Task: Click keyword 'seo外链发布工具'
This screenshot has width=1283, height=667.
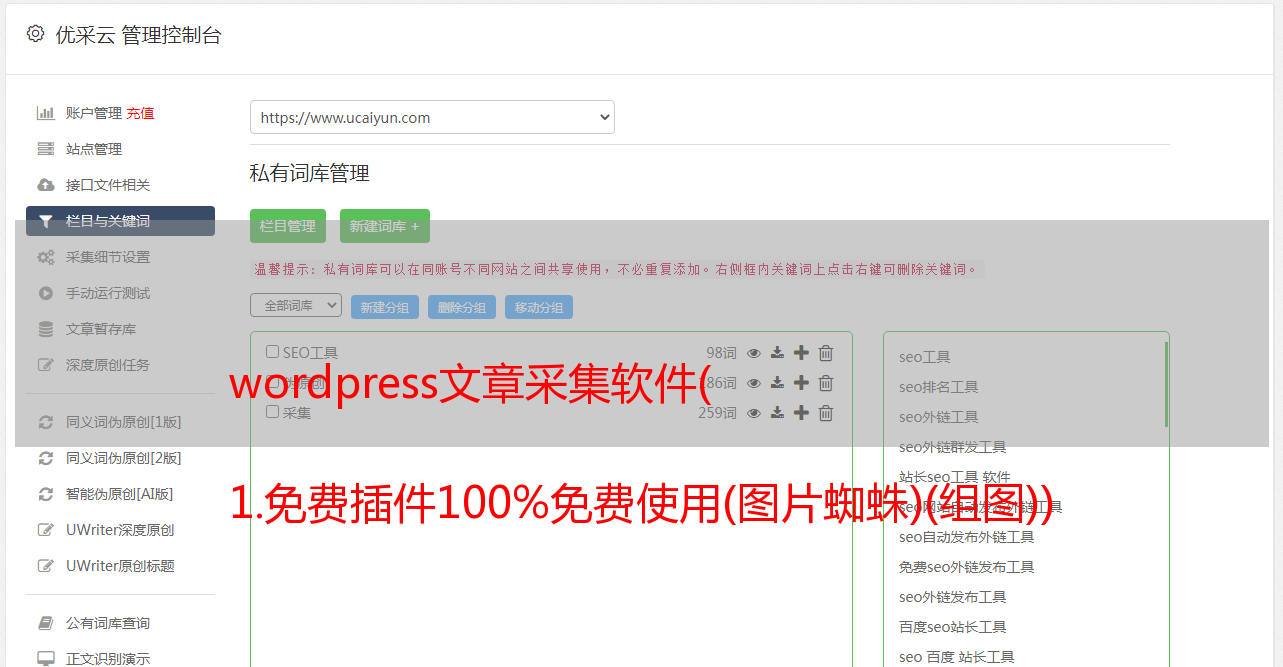Action: [952, 597]
